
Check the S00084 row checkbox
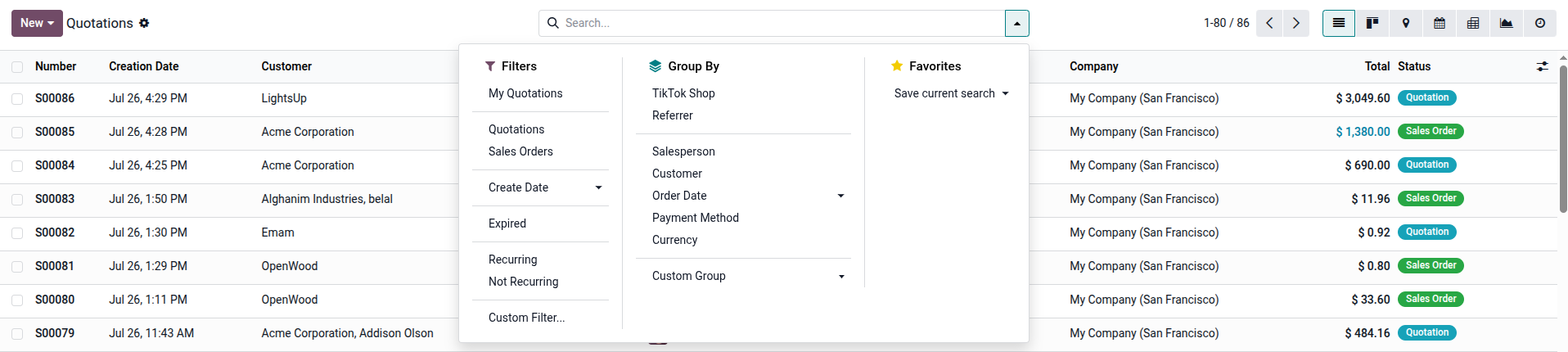coord(17,166)
